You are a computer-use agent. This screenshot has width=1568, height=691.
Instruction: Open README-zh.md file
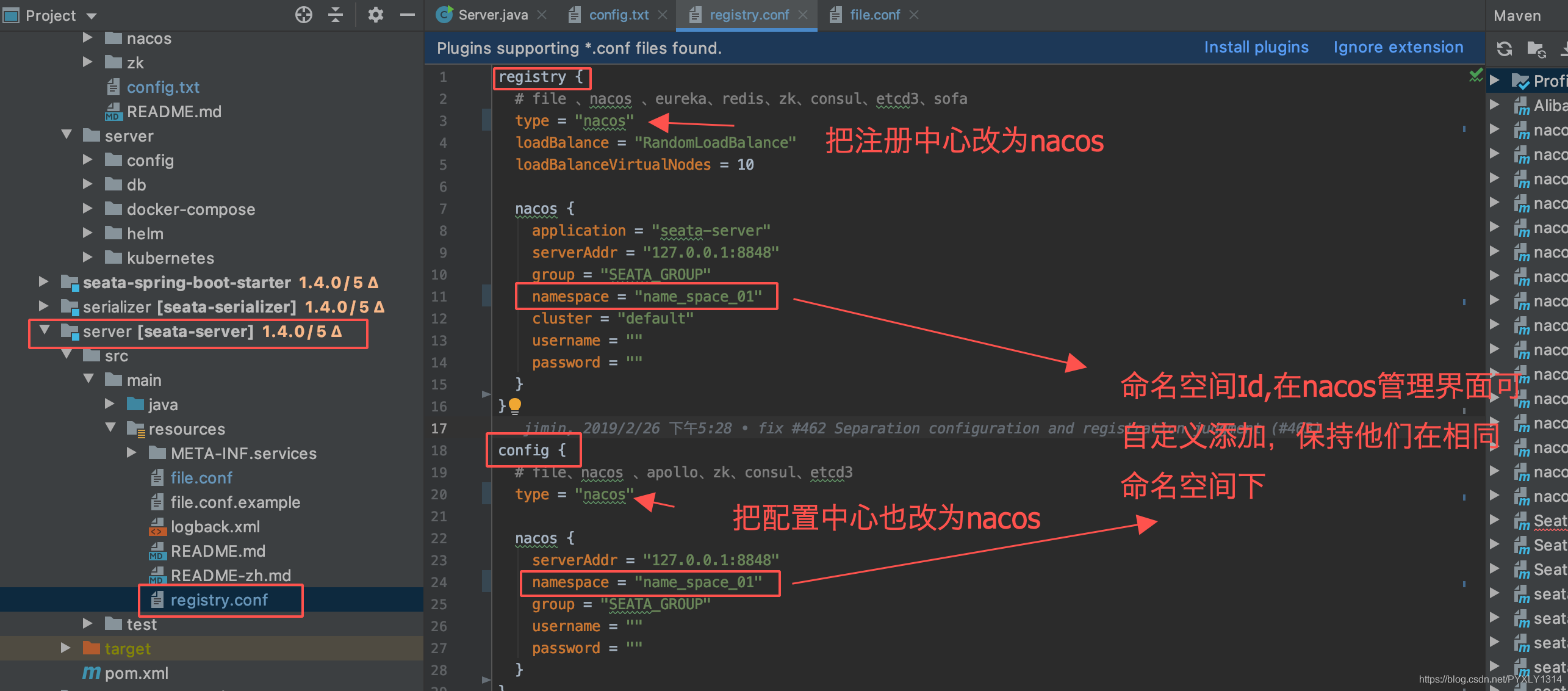pyautogui.click(x=231, y=576)
